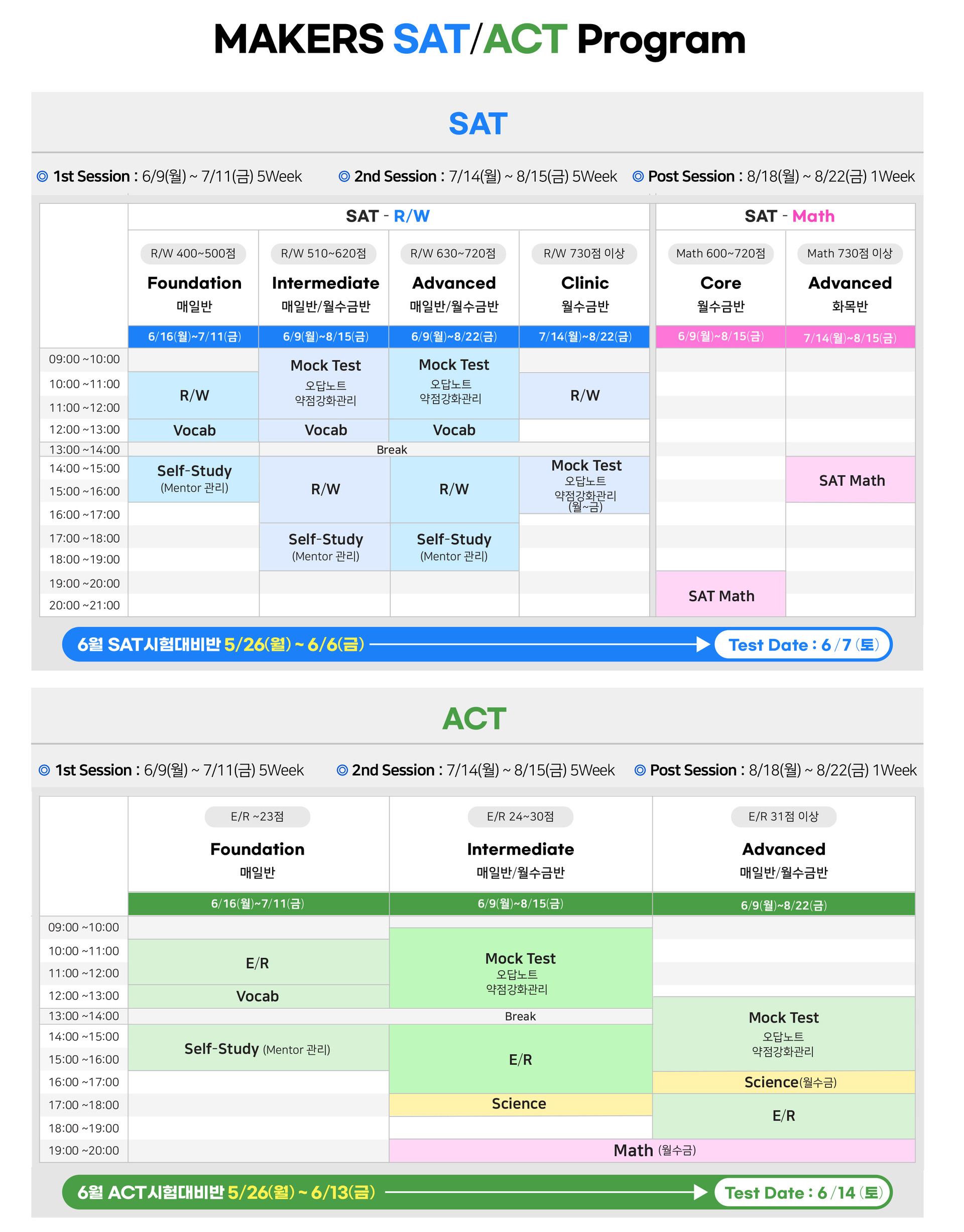
Task: Click pink date bar 6/9(월)~8/15(금)
Action: [x=721, y=337]
